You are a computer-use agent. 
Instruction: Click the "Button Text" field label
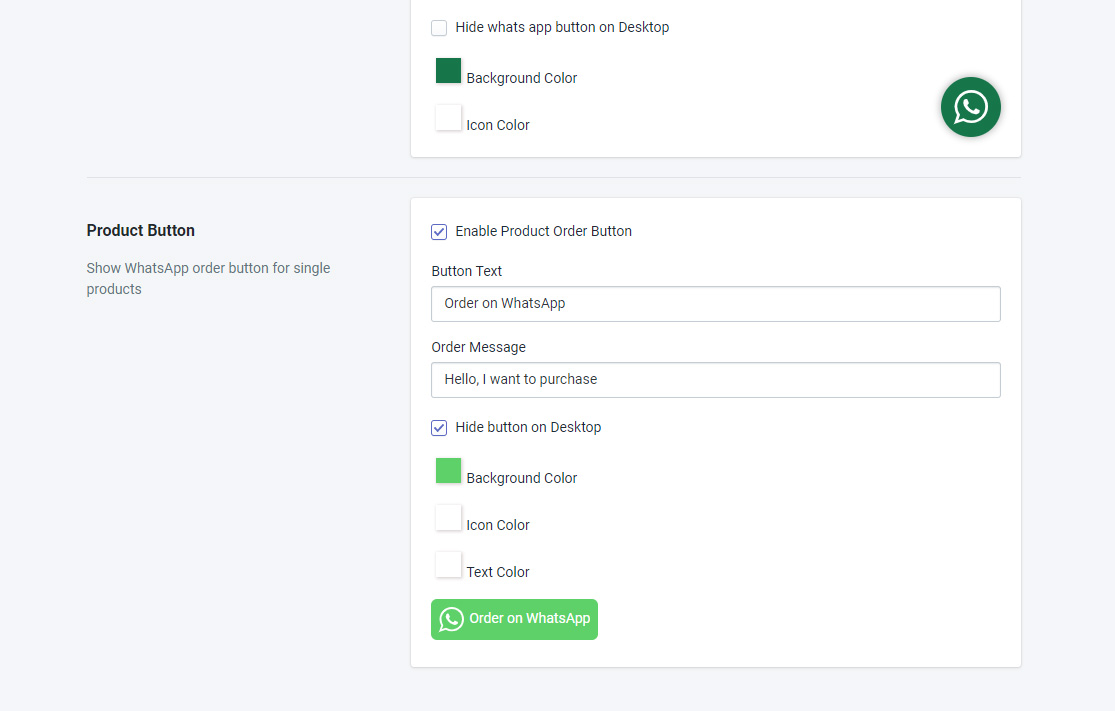pos(467,271)
